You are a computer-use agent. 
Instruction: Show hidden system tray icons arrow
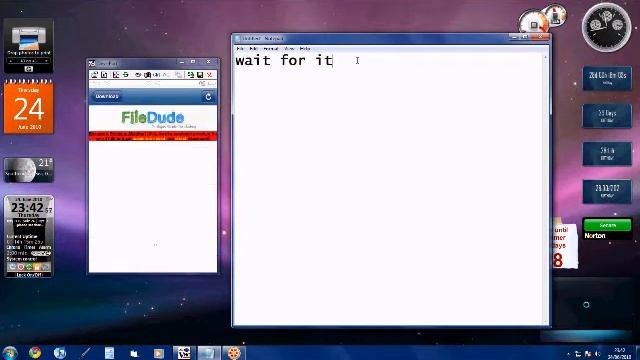[x=568, y=354]
